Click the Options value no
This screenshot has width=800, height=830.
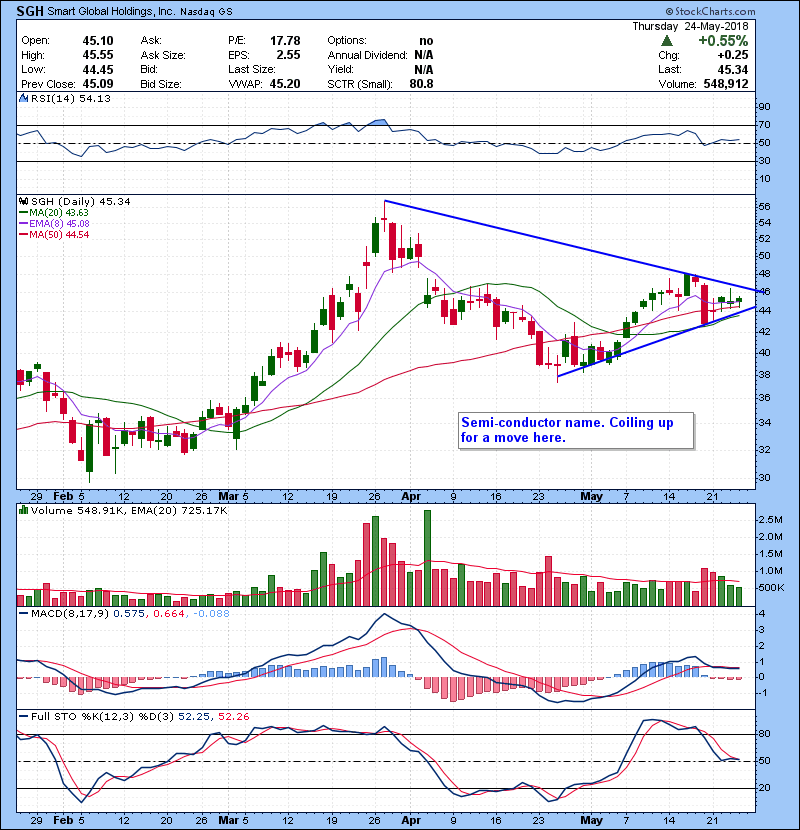(x=426, y=41)
